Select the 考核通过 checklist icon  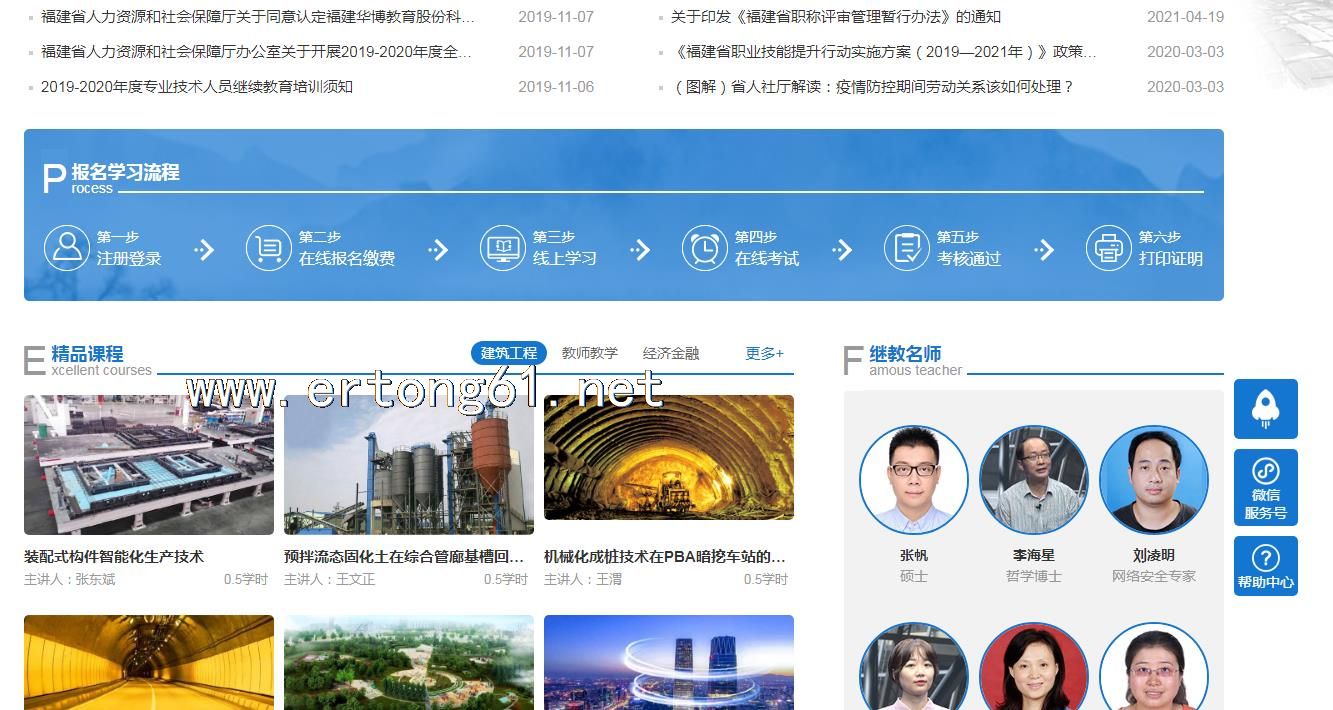(907, 248)
